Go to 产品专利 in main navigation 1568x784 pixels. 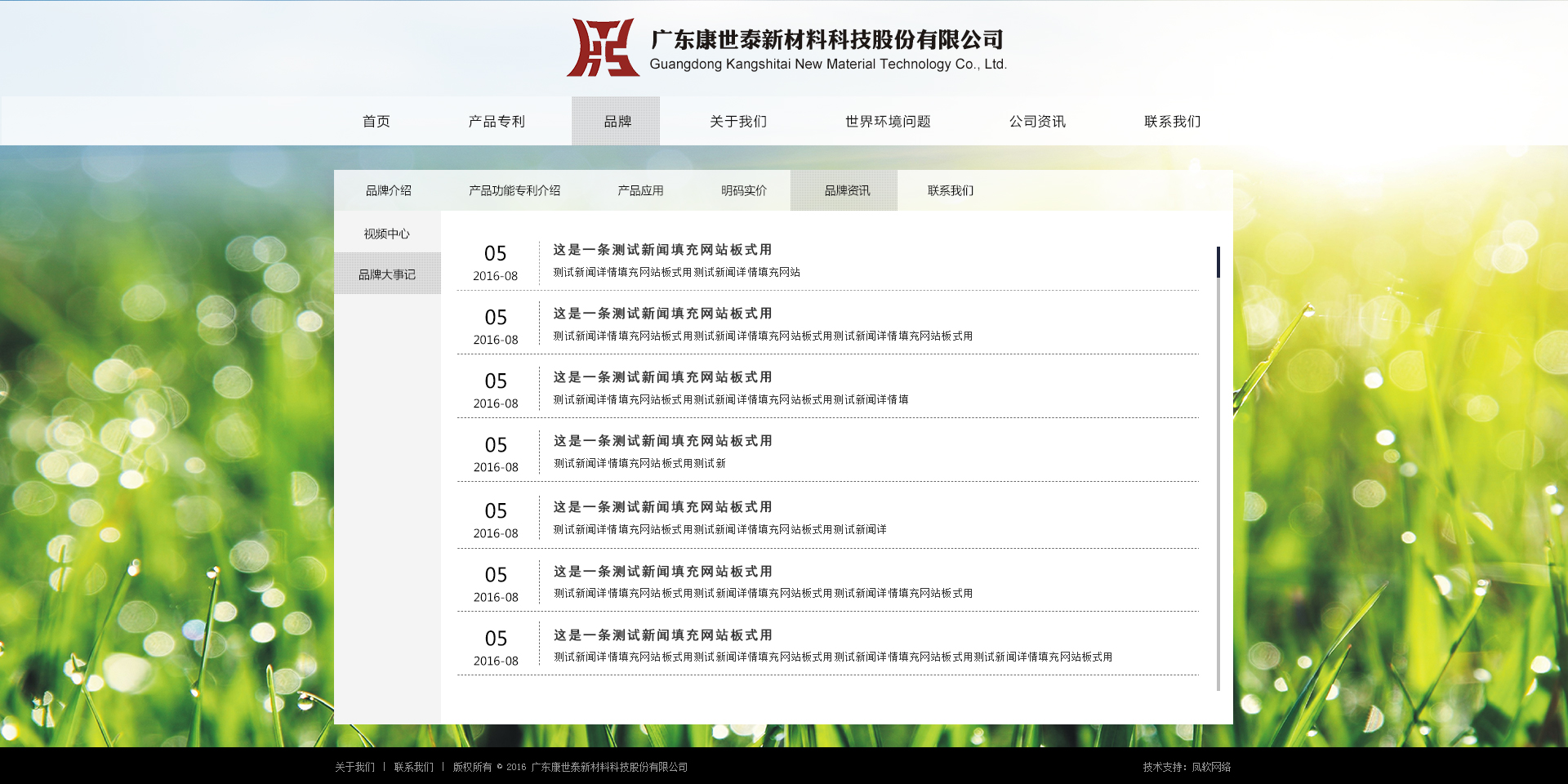tap(497, 122)
